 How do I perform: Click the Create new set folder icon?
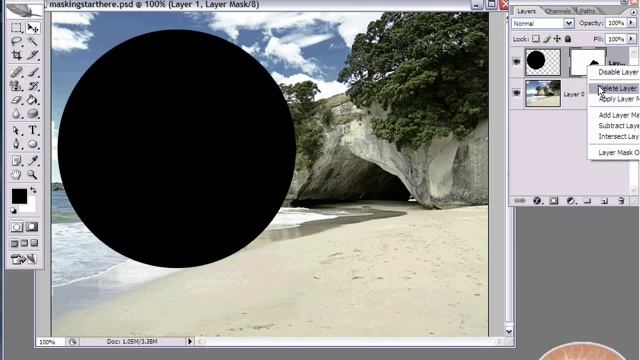587,201
